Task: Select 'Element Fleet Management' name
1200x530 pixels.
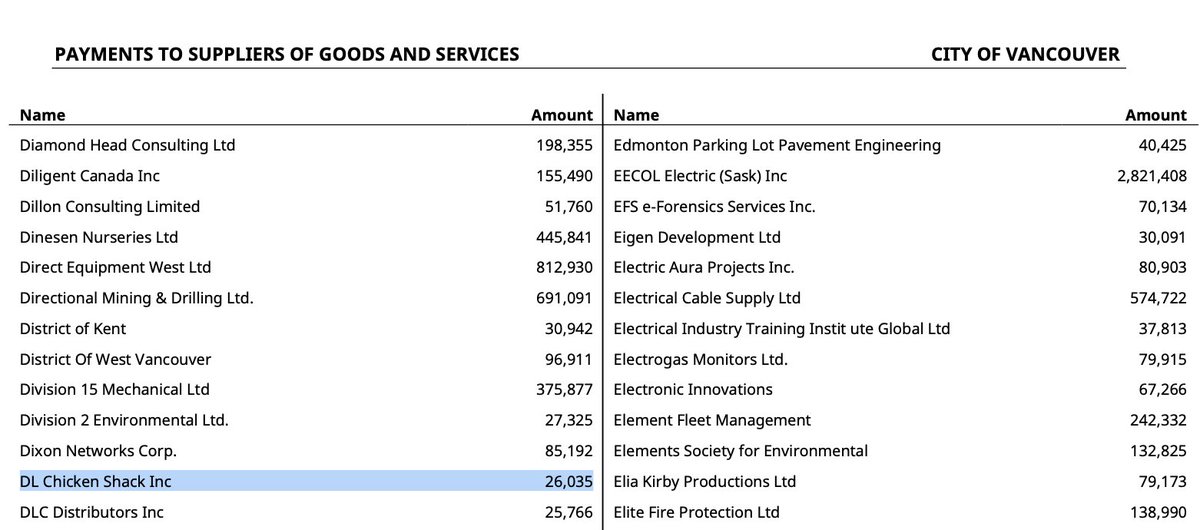Action: 711,420
